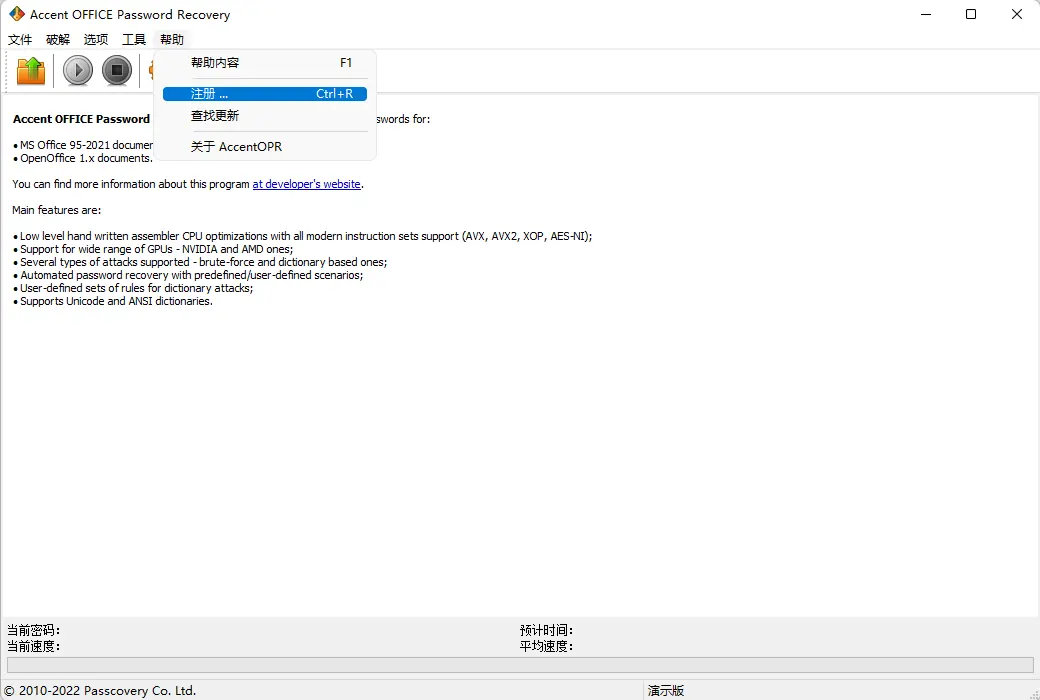The height and width of the screenshot is (700, 1040).
Task: Open the 破解 menu
Action: [58, 39]
